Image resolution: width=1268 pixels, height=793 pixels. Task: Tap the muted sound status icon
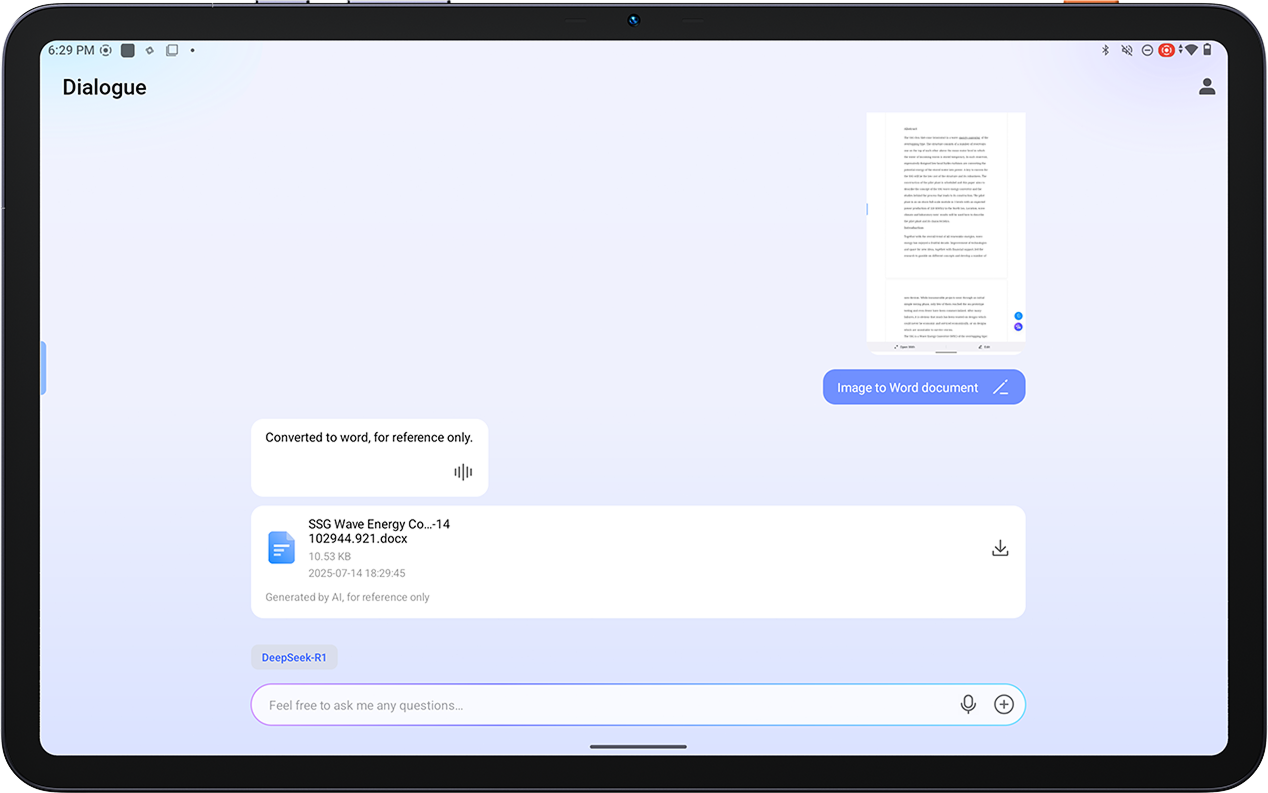(1127, 50)
